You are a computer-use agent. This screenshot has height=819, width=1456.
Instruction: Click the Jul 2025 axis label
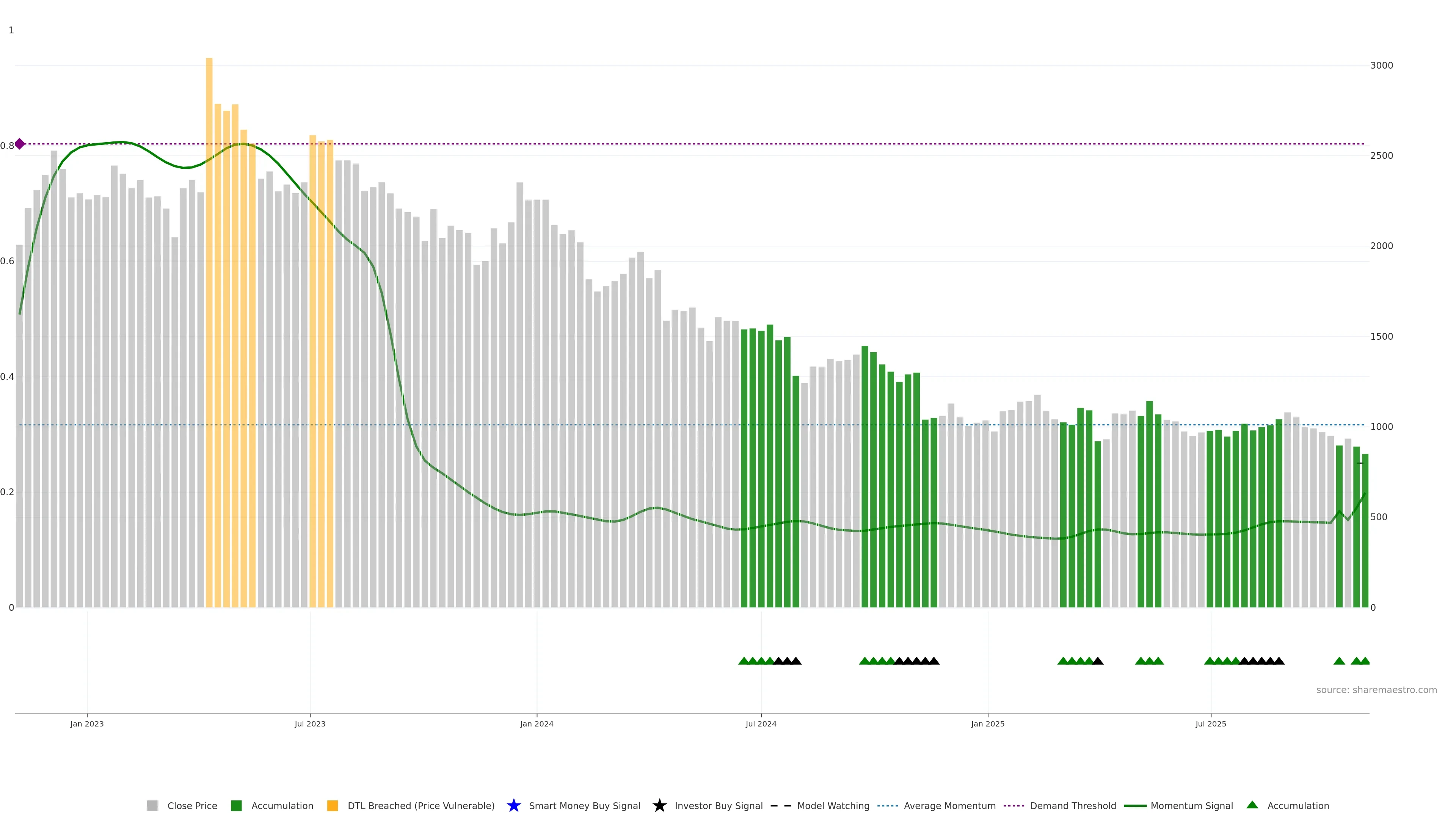click(x=1211, y=724)
